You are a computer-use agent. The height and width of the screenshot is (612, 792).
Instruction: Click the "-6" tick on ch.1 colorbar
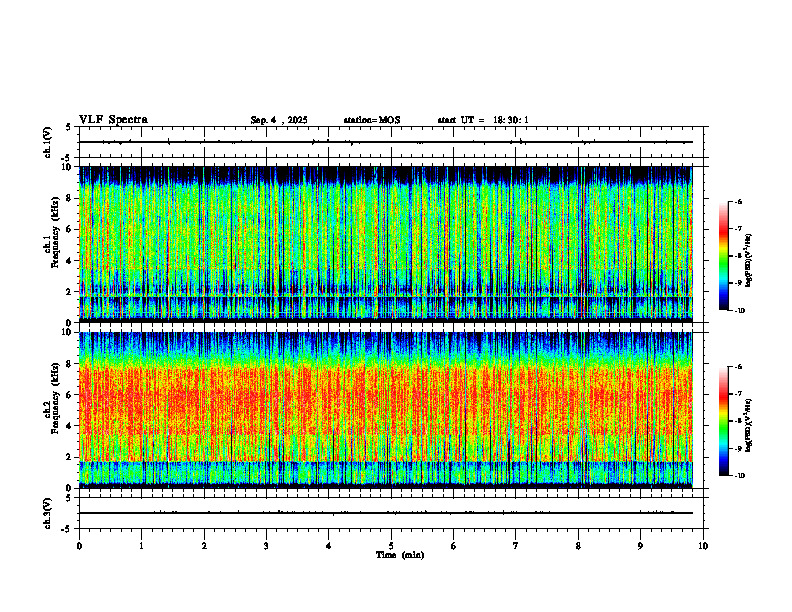pos(739,201)
